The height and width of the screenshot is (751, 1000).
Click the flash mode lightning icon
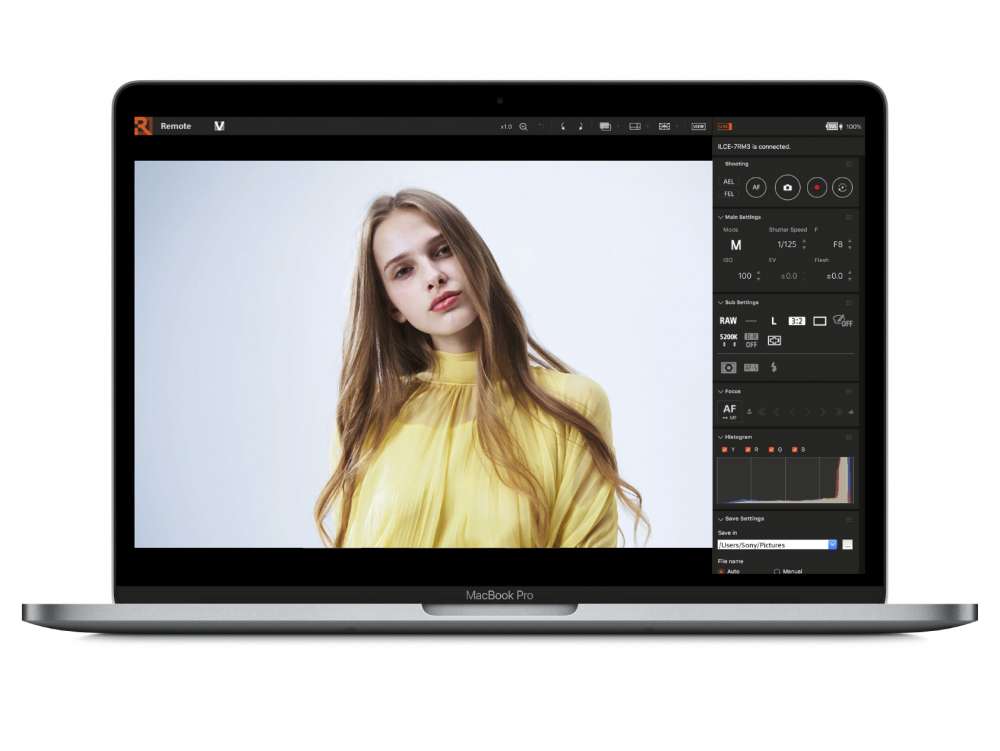point(773,367)
